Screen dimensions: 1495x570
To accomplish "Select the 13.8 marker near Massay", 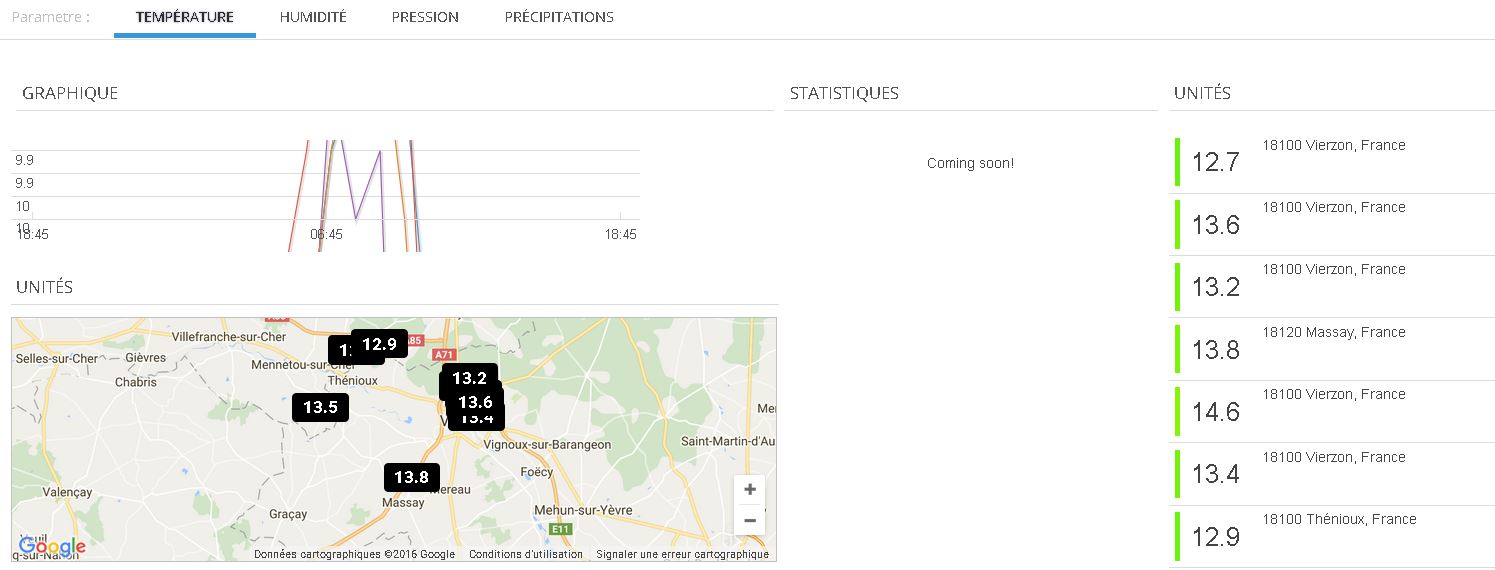I will click(411, 478).
